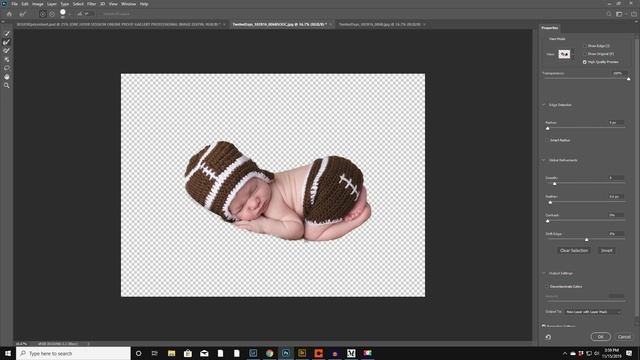Collapse the Edge Detection section
640x360 pixels.
click(544, 105)
